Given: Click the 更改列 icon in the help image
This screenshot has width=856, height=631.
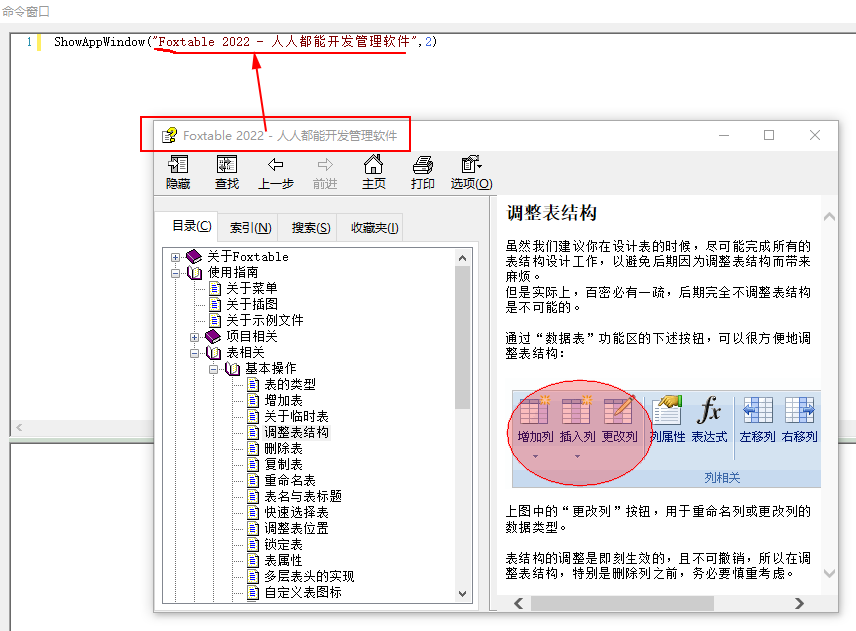Looking at the screenshot, I should tap(619, 410).
